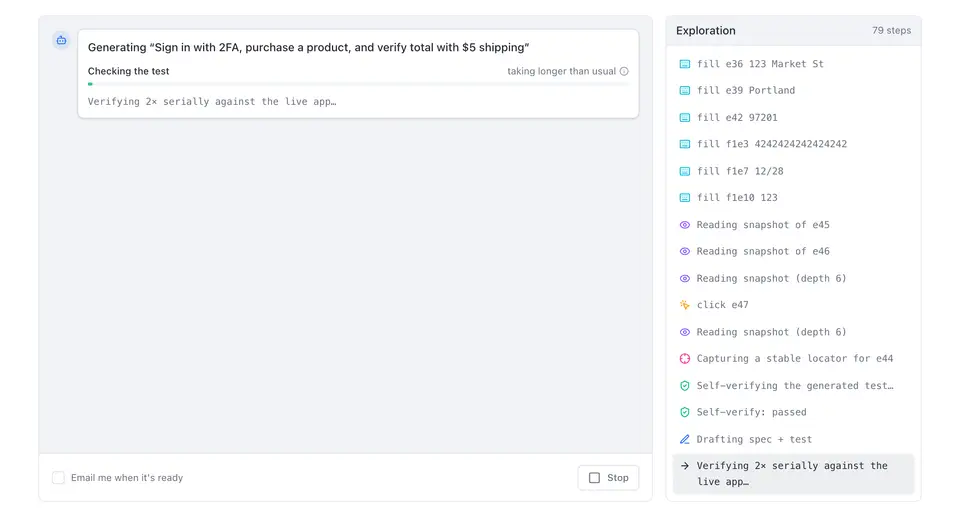Select the fill f1e7 12/28 step
This screenshot has width=960, height=521.
(793, 171)
